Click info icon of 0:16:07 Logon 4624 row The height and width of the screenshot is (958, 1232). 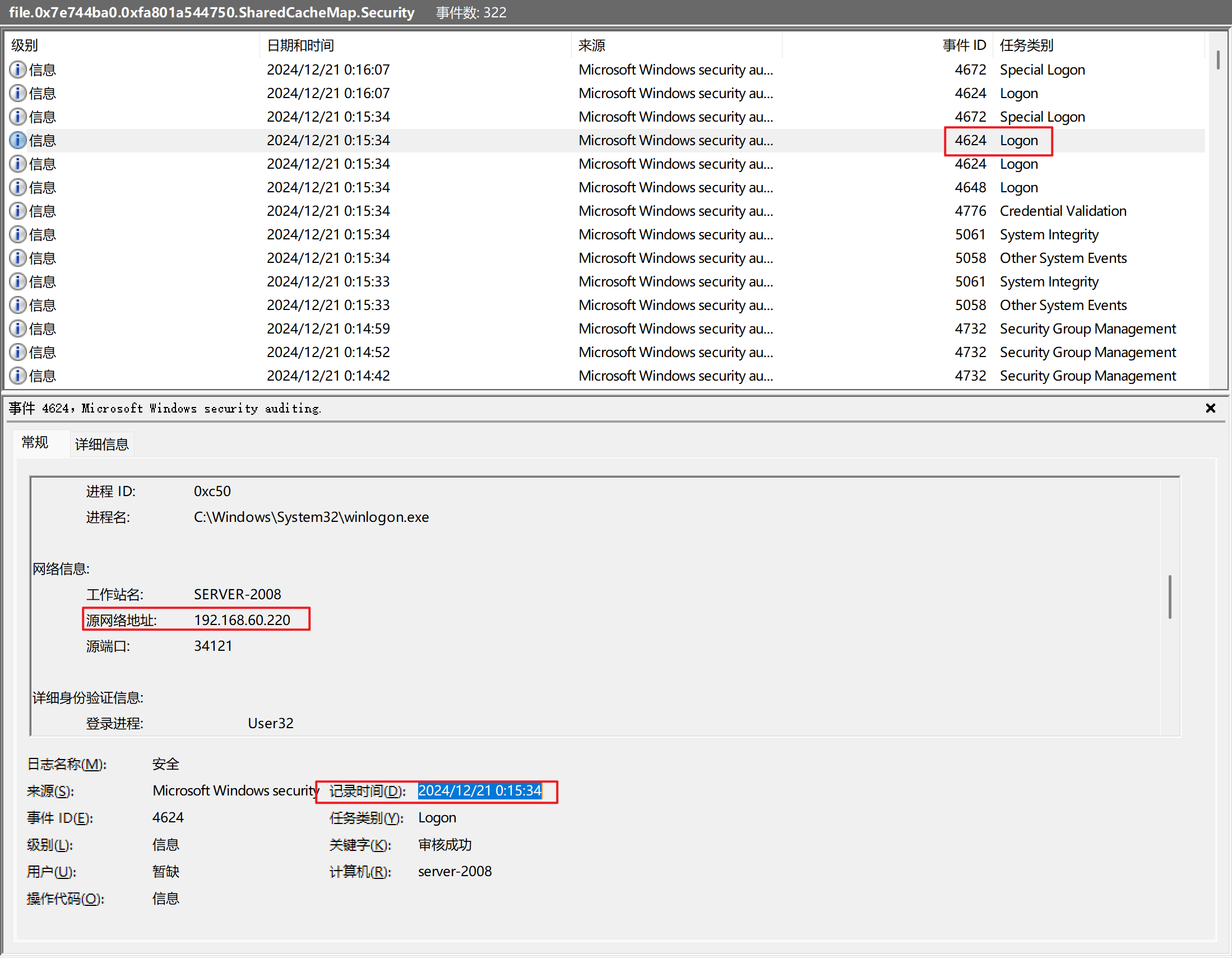(x=17, y=93)
